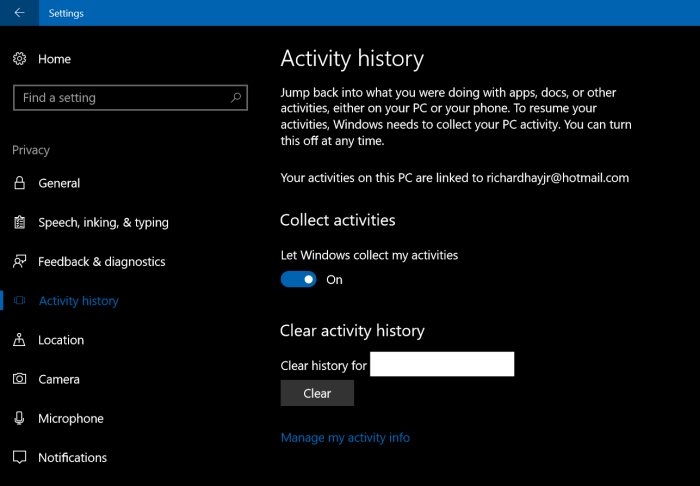Viewport: 700px width, 486px height.
Task: Open Speech, inking, & typing settings
Action: 103,222
